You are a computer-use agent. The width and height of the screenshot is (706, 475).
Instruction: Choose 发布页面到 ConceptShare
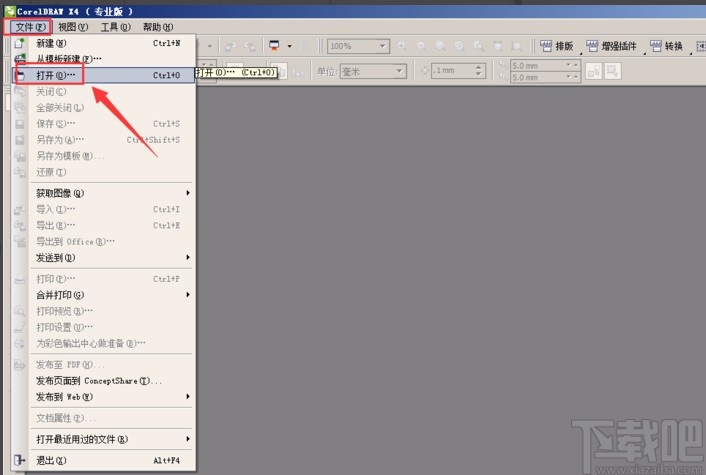[104, 380]
